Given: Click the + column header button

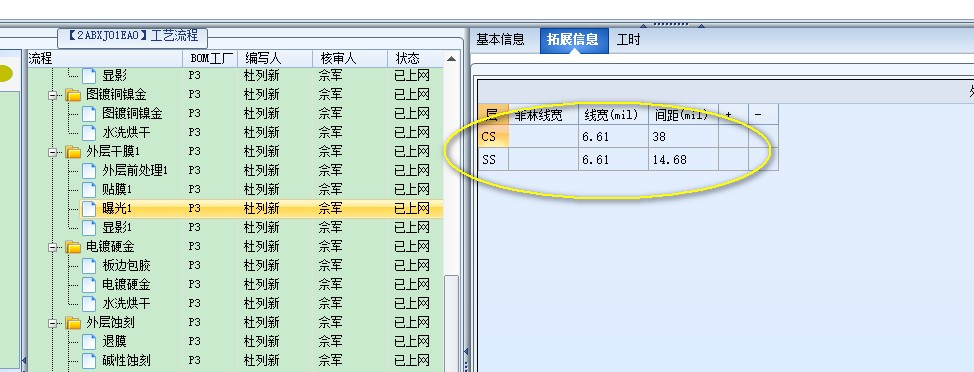Looking at the screenshot, I should click(x=733, y=115).
